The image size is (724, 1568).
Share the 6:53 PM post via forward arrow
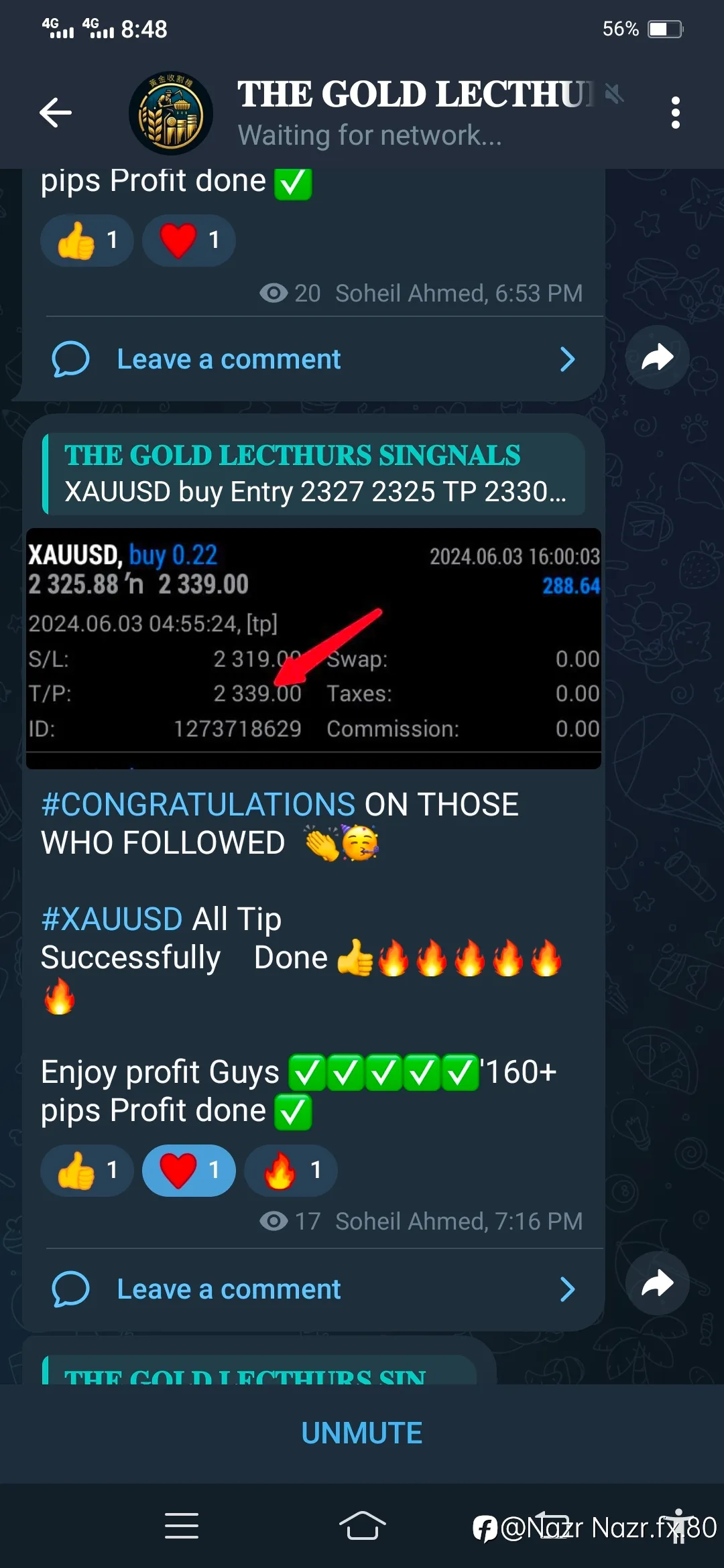657,357
